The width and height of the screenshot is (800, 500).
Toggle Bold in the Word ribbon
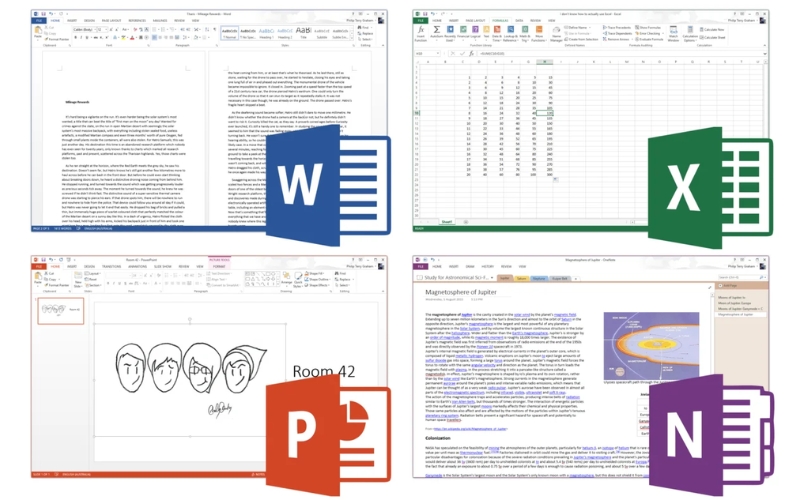click(76, 37)
